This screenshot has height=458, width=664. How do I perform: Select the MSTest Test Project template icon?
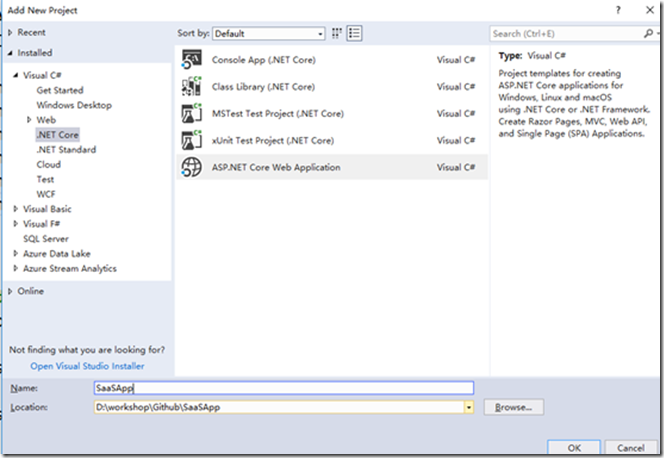point(191,113)
